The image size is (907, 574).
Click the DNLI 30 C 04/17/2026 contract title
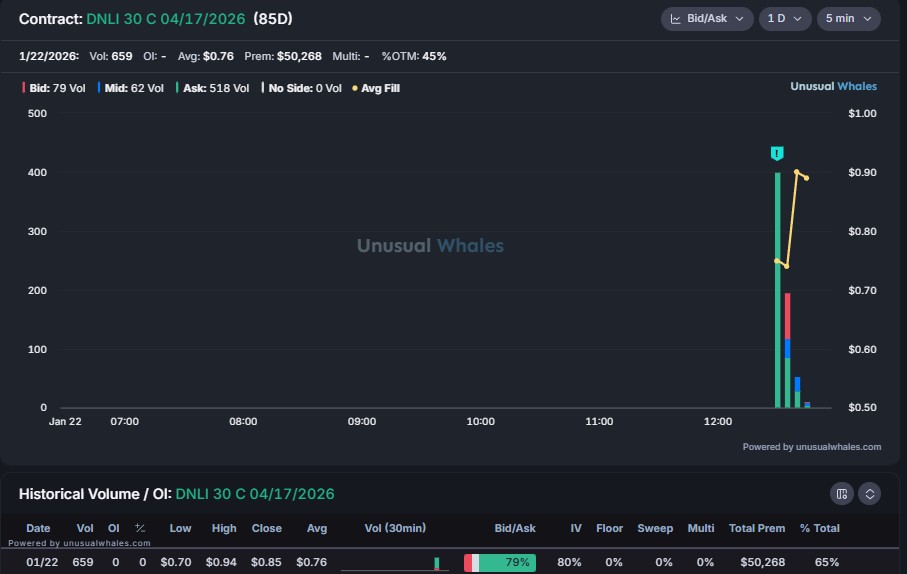(165, 19)
